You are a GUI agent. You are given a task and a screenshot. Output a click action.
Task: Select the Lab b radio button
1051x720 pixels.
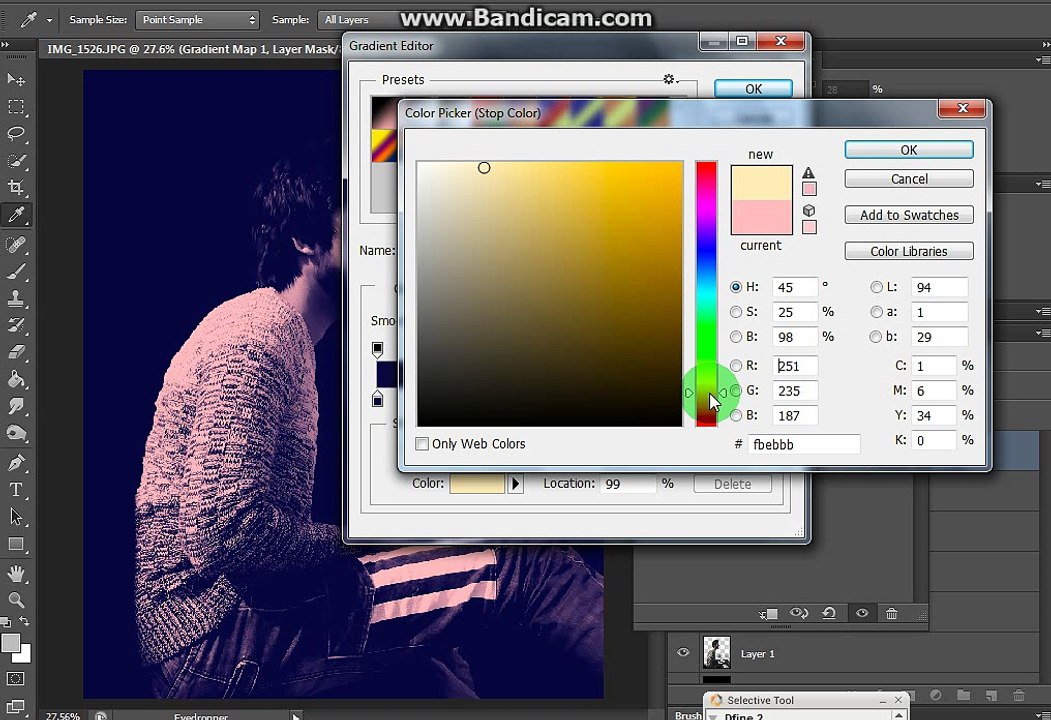point(876,337)
